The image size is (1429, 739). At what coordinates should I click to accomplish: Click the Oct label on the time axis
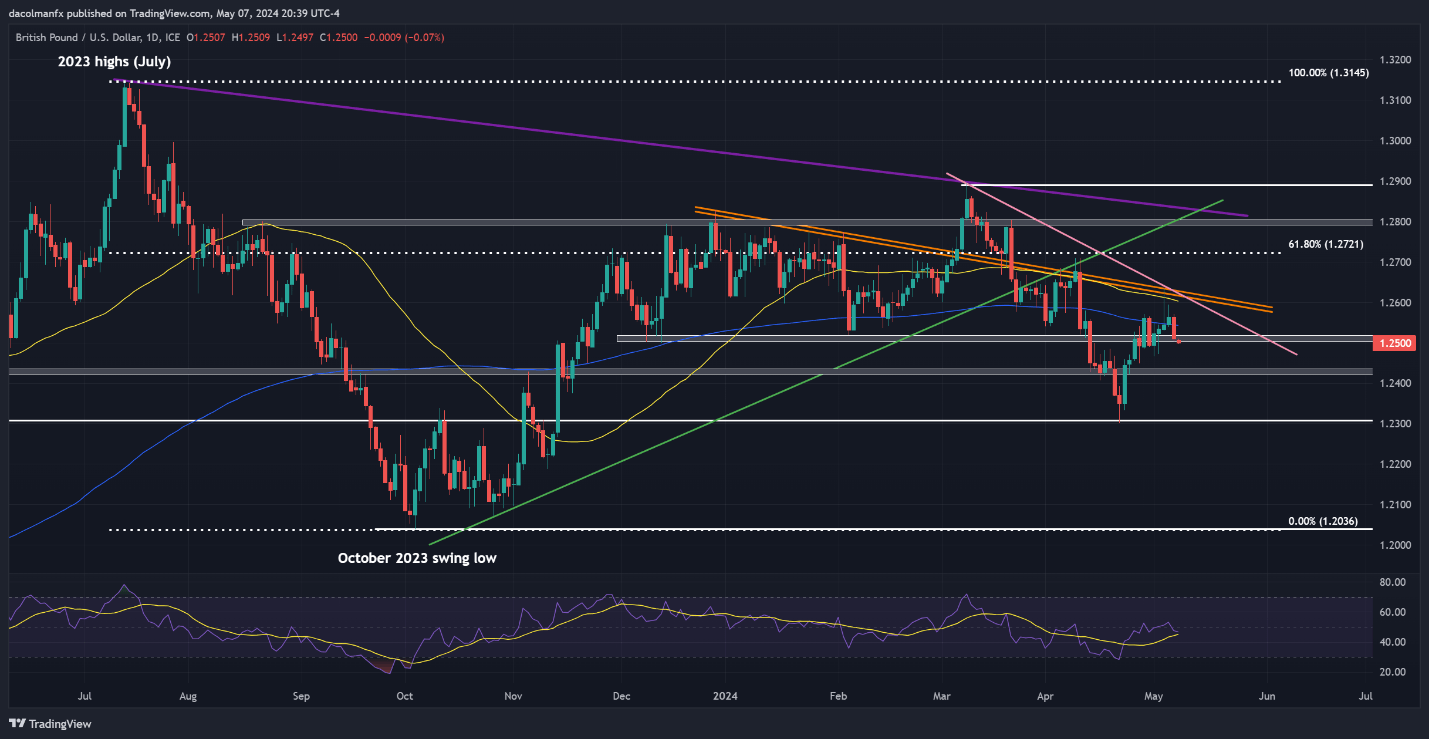tap(405, 693)
